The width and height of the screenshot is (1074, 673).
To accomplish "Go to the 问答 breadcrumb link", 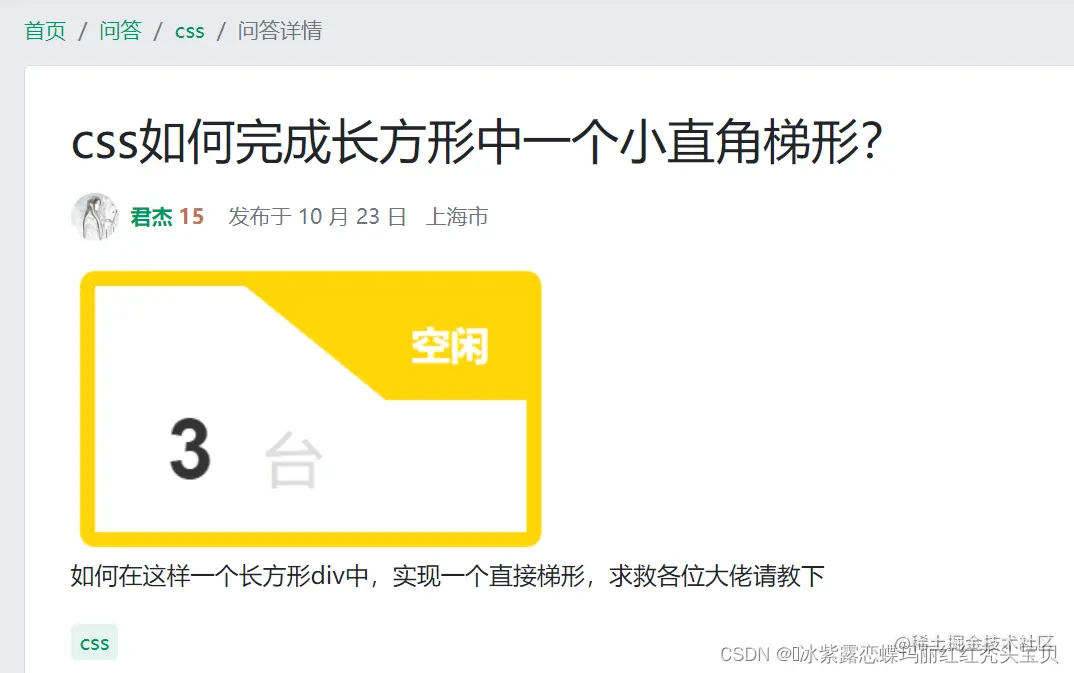I will 121,31.
